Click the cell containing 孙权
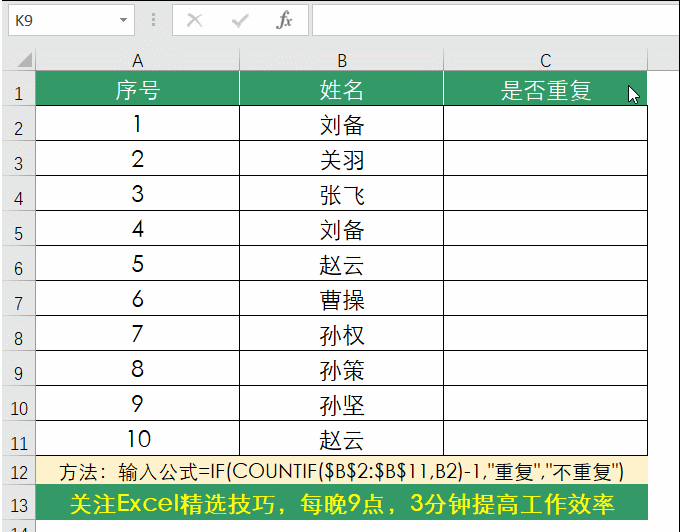 tap(342, 334)
